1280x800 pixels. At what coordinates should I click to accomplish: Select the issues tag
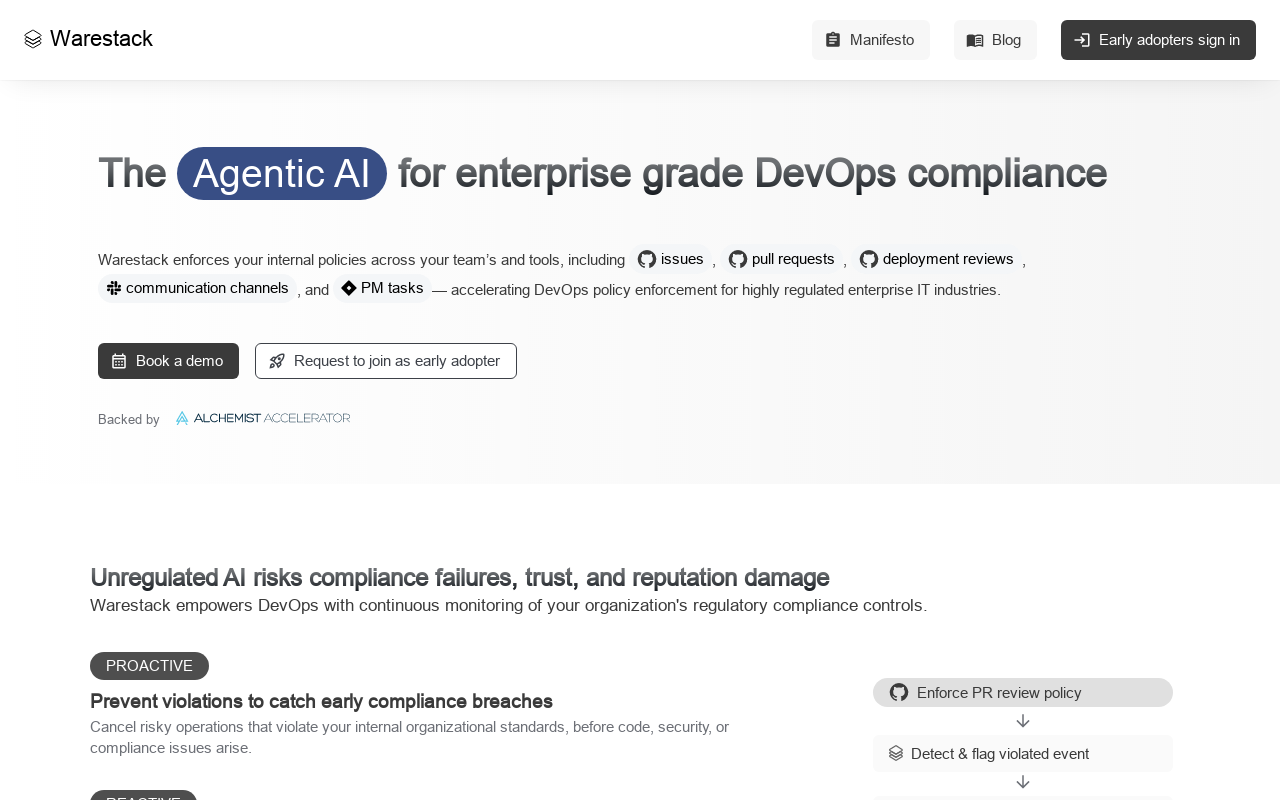(671, 259)
